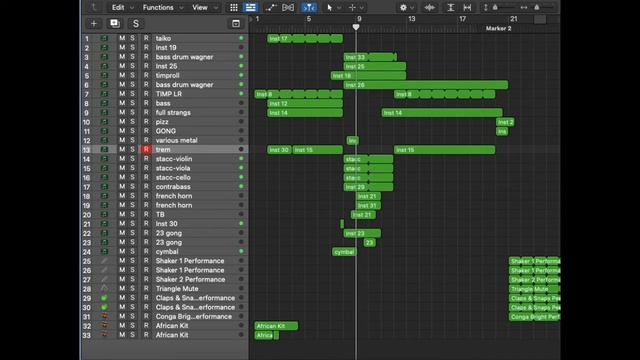
Task: Toggle the waveform zoom button
Action: pyautogui.click(x=429, y=7)
